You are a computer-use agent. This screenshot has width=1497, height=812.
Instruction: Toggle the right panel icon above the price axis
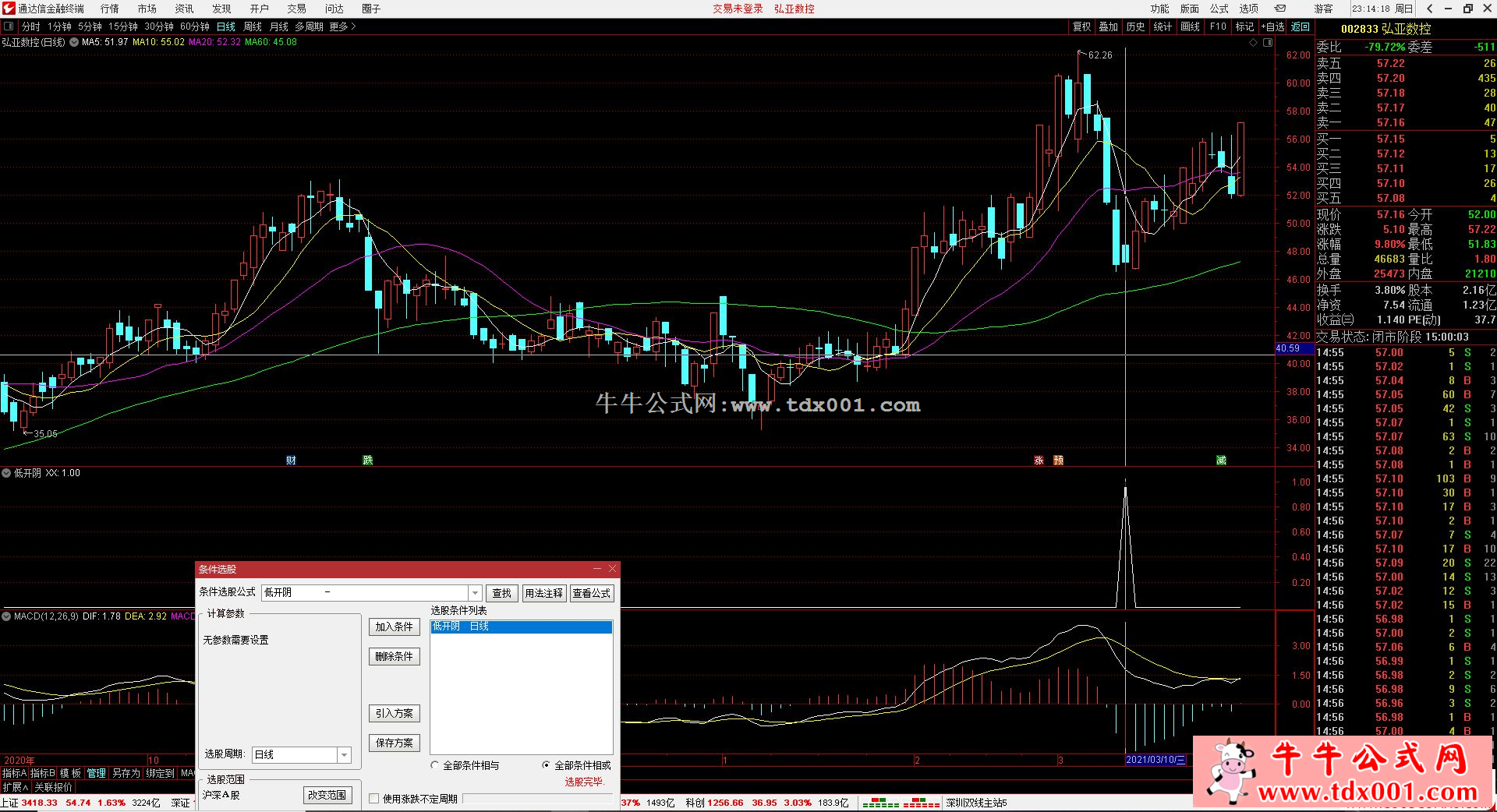pos(1268,43)
